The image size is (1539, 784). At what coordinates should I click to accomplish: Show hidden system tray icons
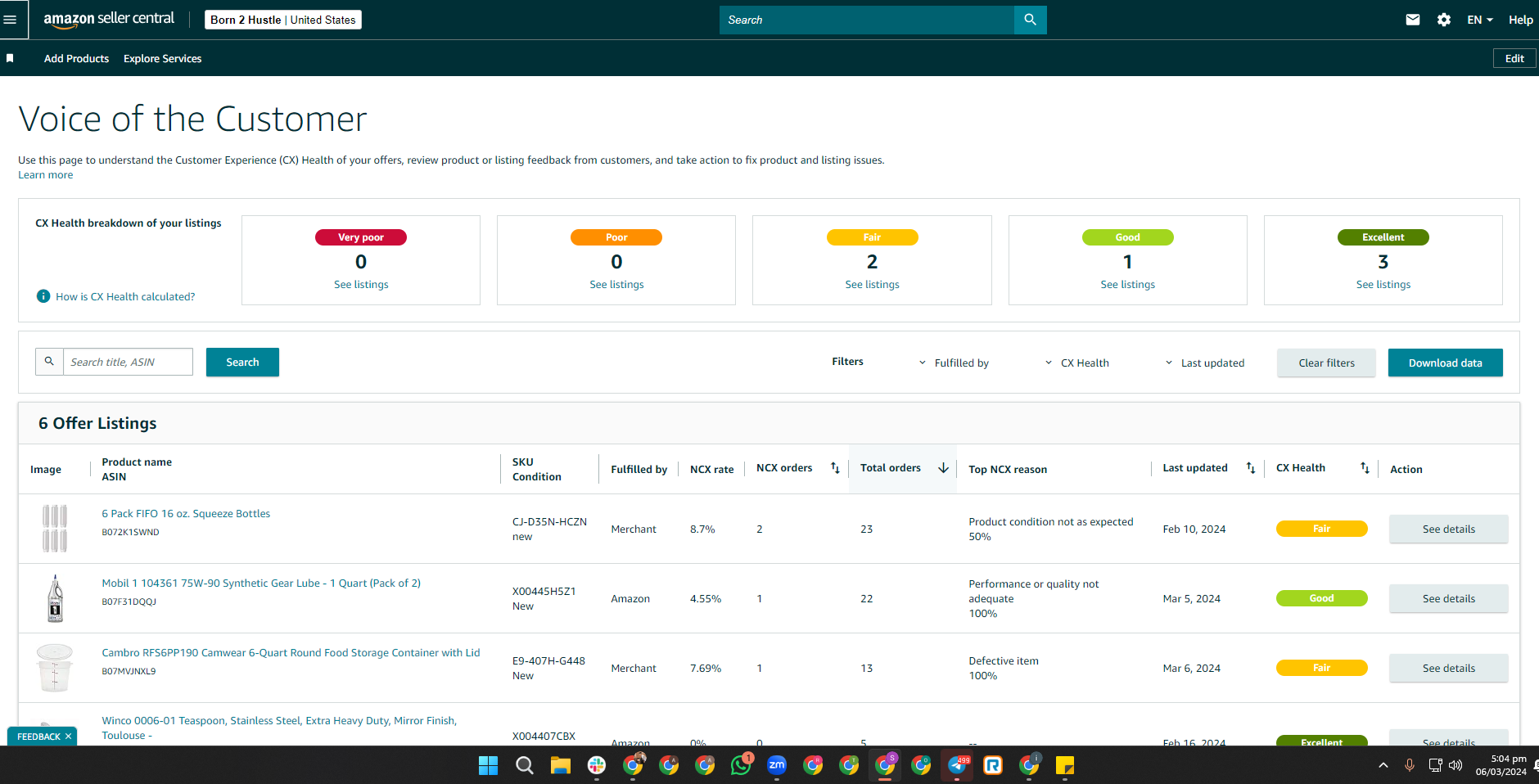1383,765
